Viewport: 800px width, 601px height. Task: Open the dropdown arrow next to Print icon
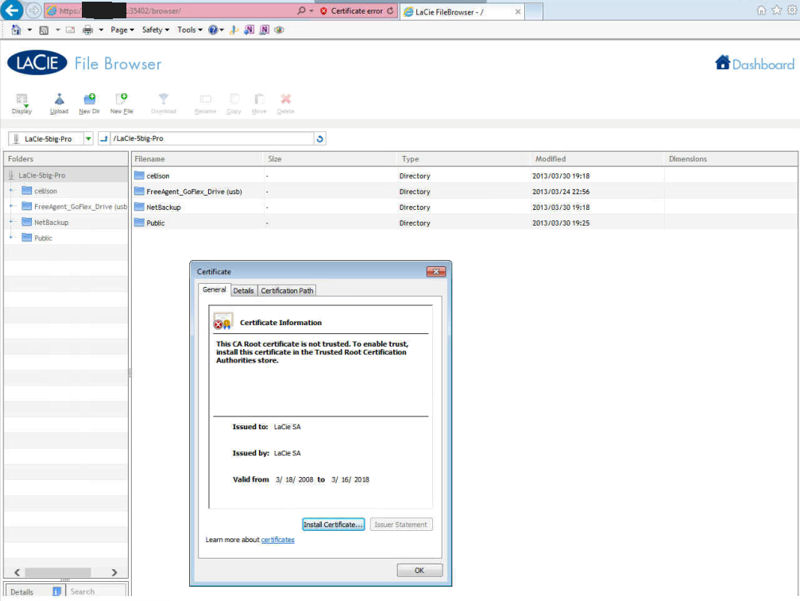pos(101,30)
